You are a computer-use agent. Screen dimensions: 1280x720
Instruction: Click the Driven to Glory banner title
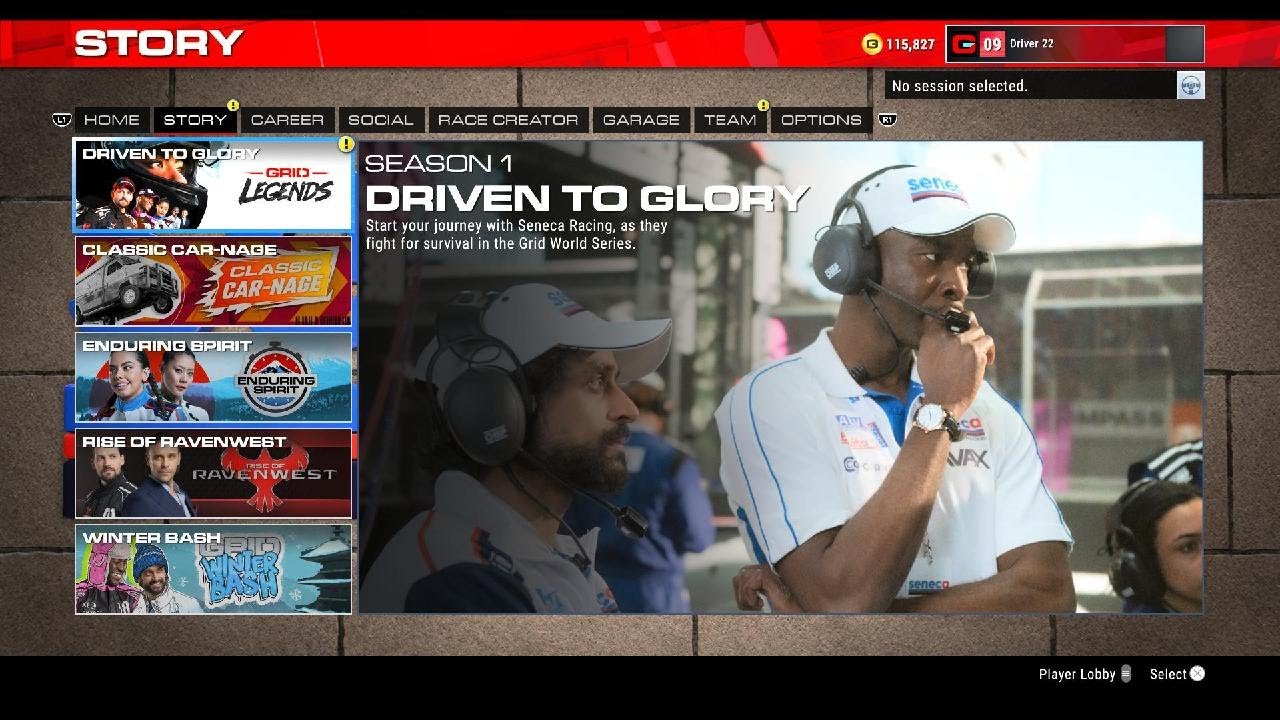pos(586,197)
